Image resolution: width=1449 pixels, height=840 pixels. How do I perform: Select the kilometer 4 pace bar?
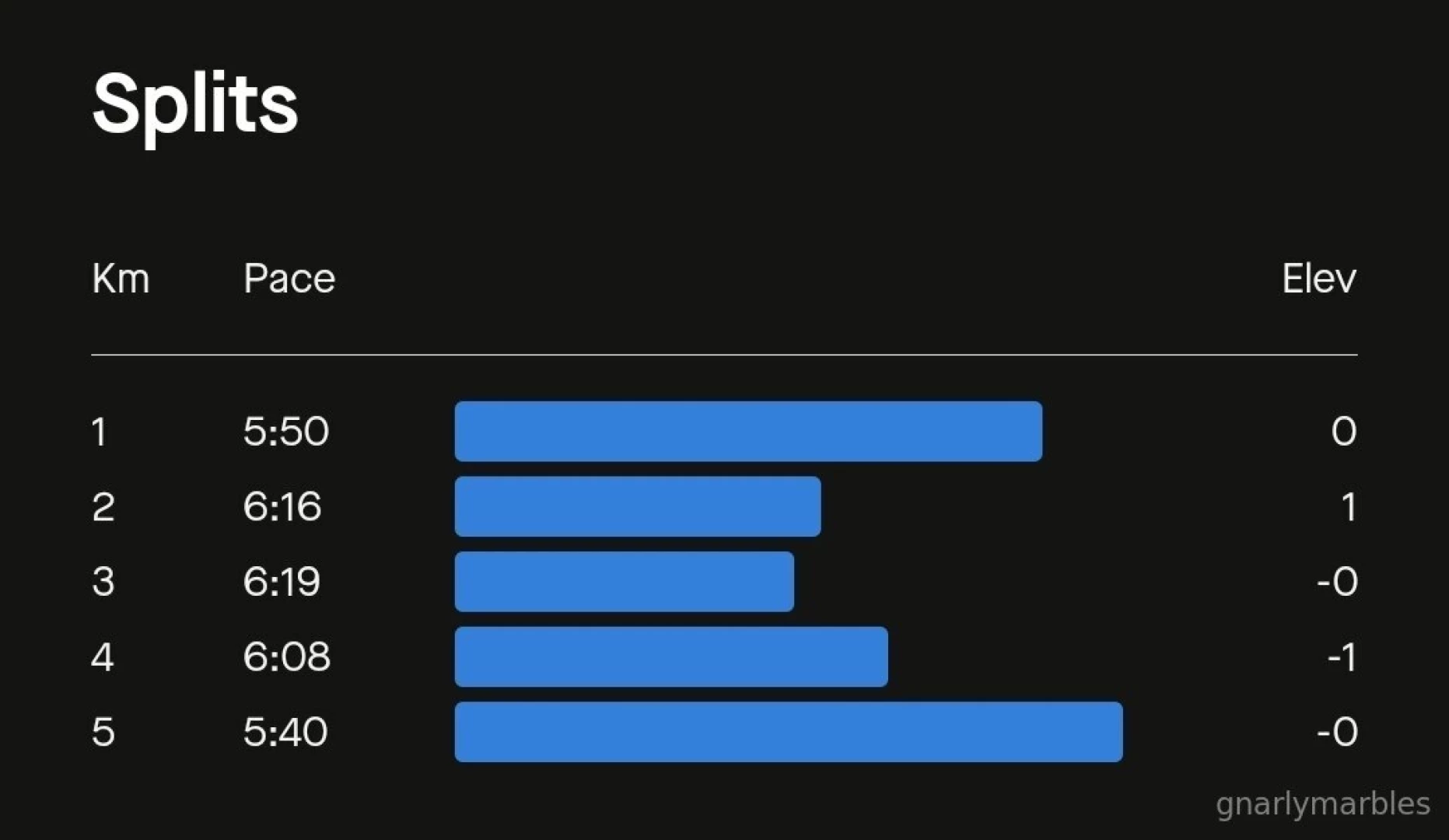(670, 656)
